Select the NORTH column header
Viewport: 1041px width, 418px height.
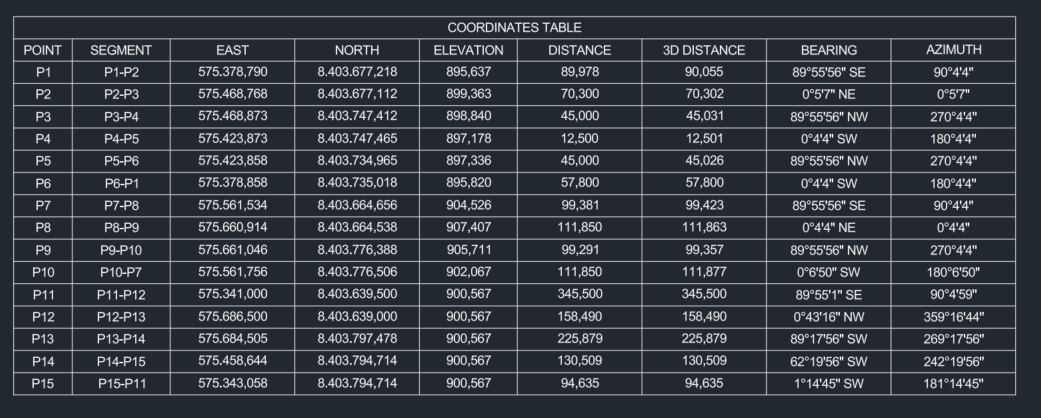[x=357, y=49]
